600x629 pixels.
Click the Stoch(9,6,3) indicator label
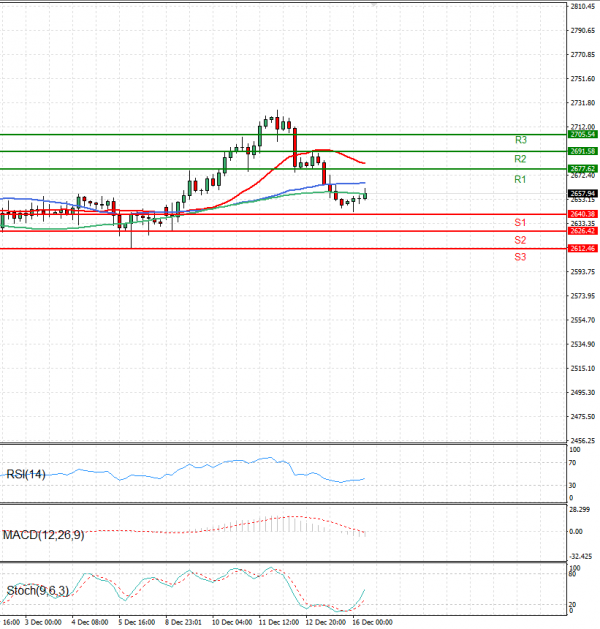38,591
